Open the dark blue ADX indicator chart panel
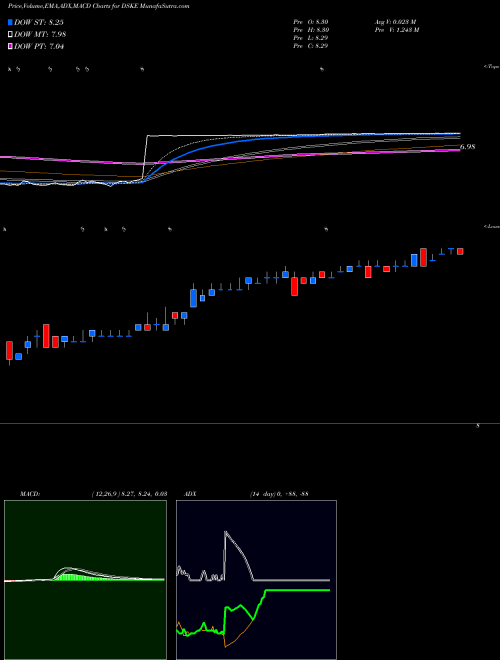 pos(256,580)
